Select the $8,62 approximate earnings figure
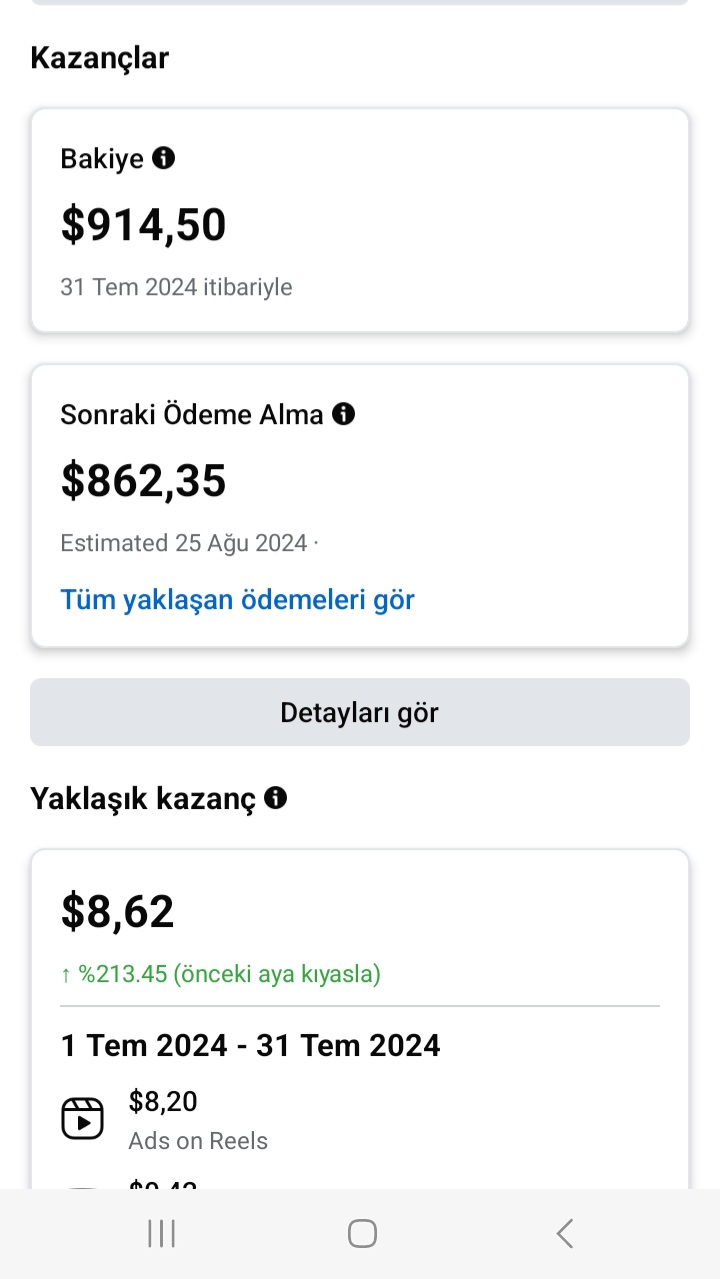Screen dimensions: 720x1279 tap(118, 911)
